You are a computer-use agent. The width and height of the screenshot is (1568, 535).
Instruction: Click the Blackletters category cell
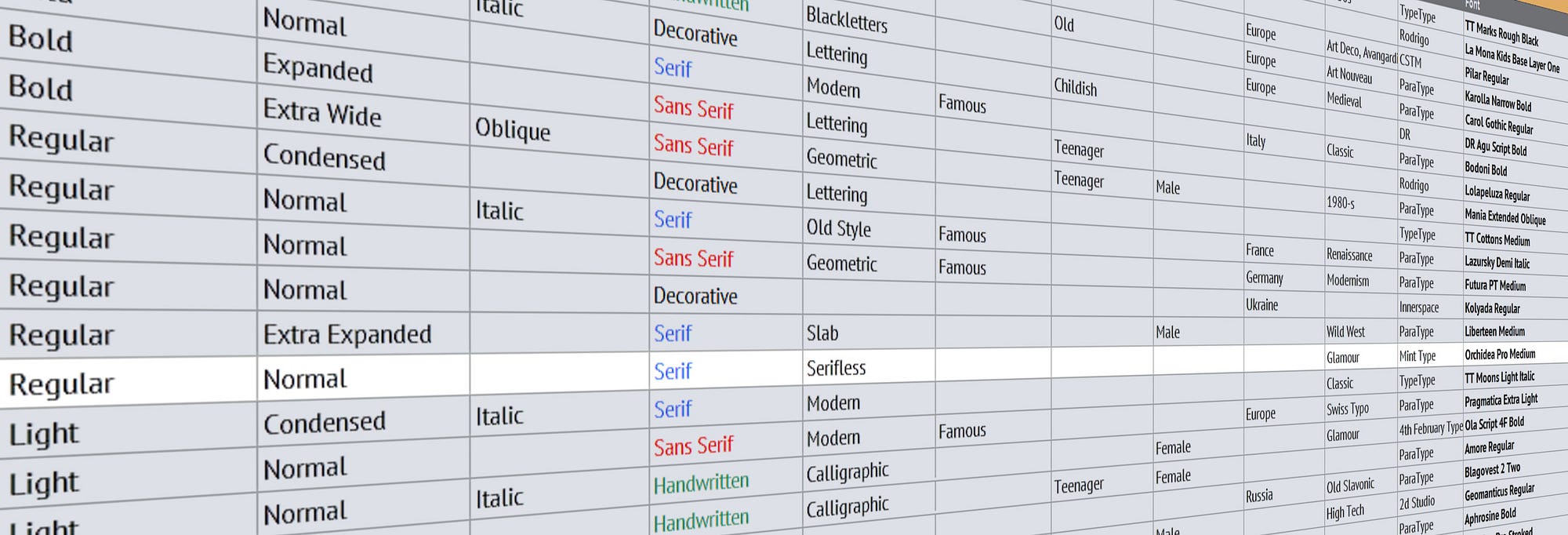[847, 20]
